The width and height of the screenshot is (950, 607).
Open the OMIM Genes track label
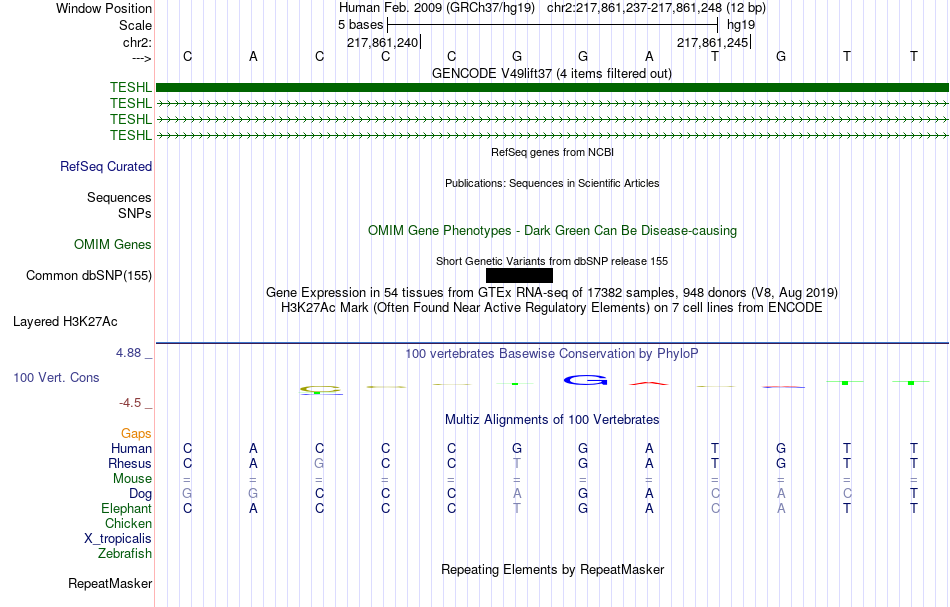pyautogui.click(x=113, y=245)
